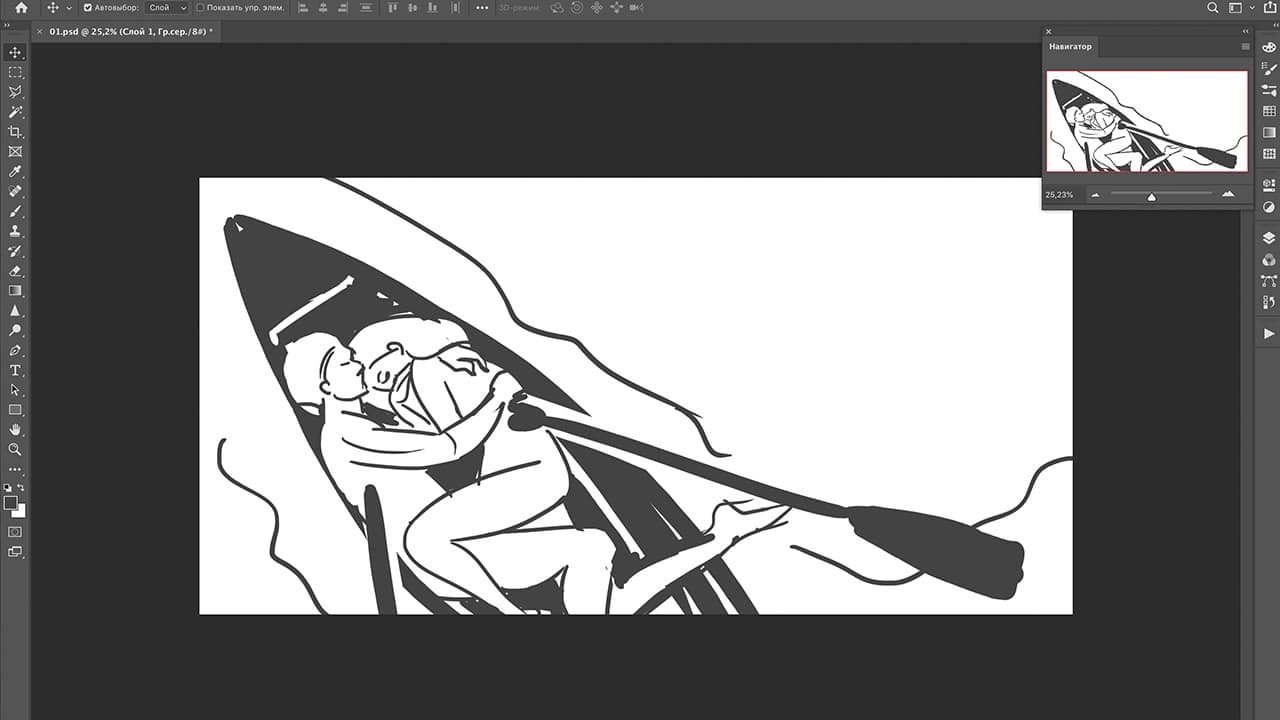Select the Crop tool
Screen dimensions: 1280x720
[x=15, y=132]
